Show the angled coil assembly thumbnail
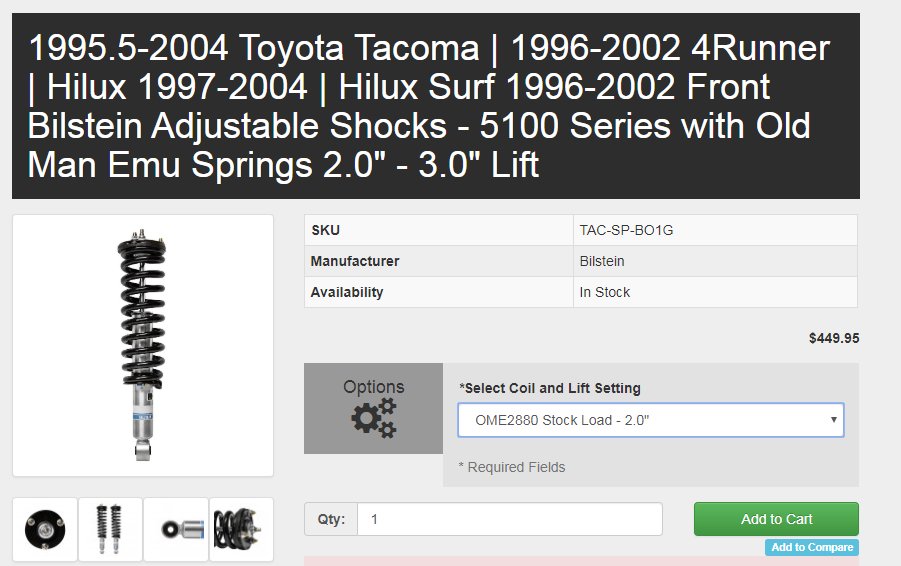This screenshot has height=566, width=901. (241, 529)
